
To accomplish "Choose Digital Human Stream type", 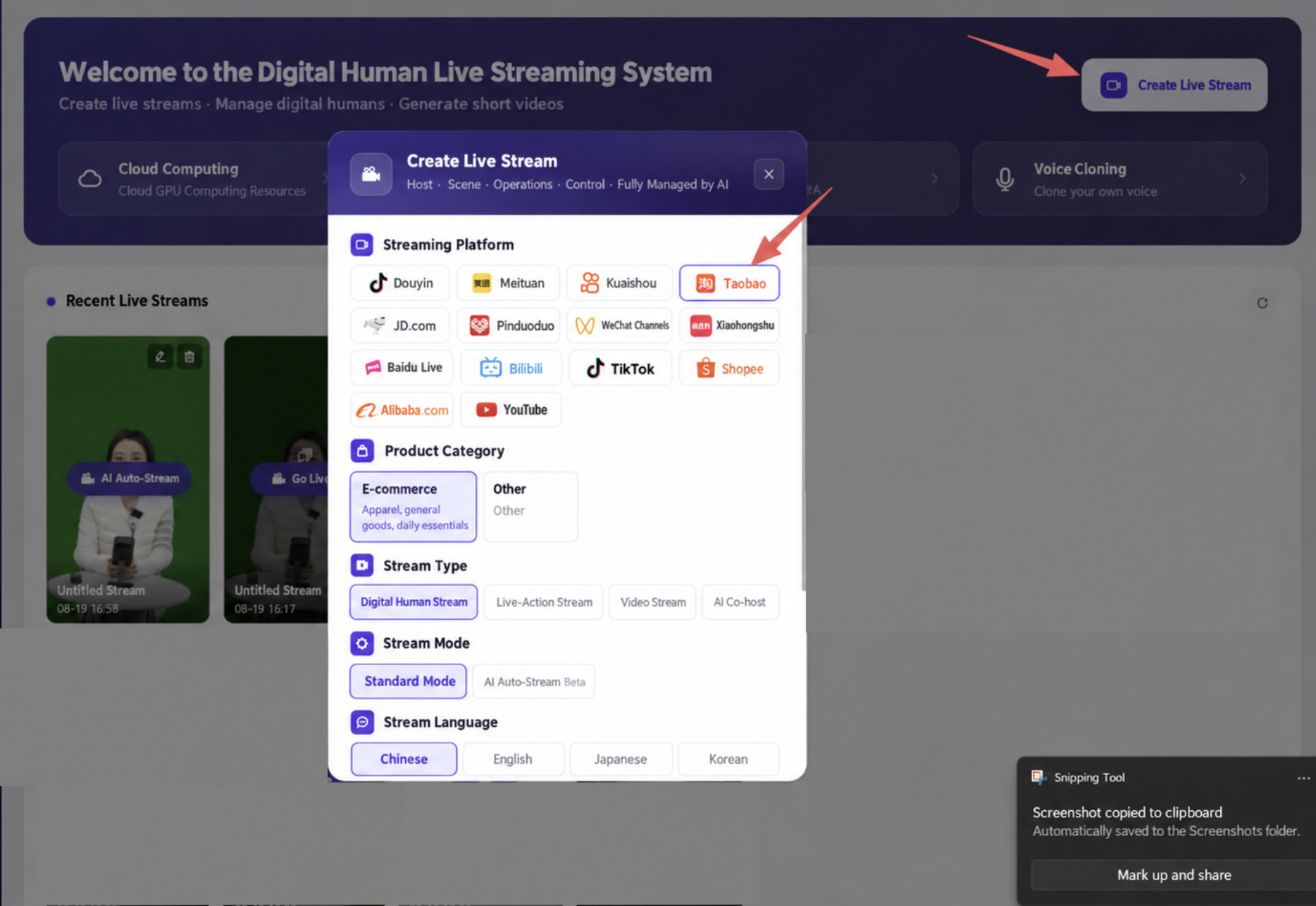I will pyautogui.click(x=414, y=602).
